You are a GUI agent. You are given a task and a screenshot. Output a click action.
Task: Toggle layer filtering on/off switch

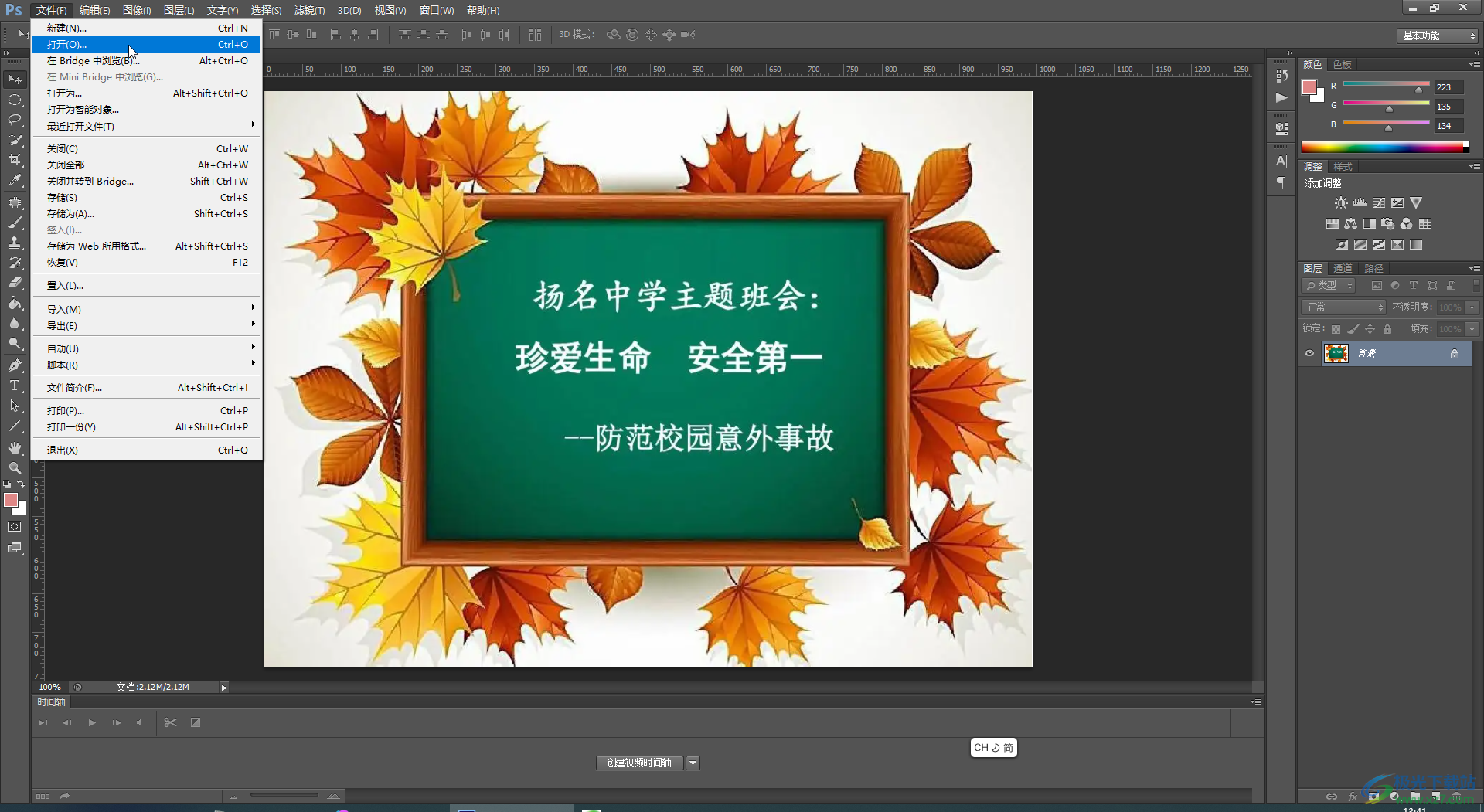tap(1476, 285)
